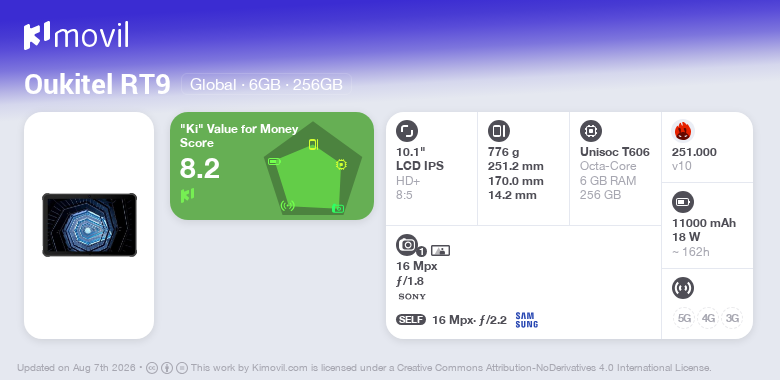Click the device dimensions icon

pyautogui.click(x=499, y=131)
